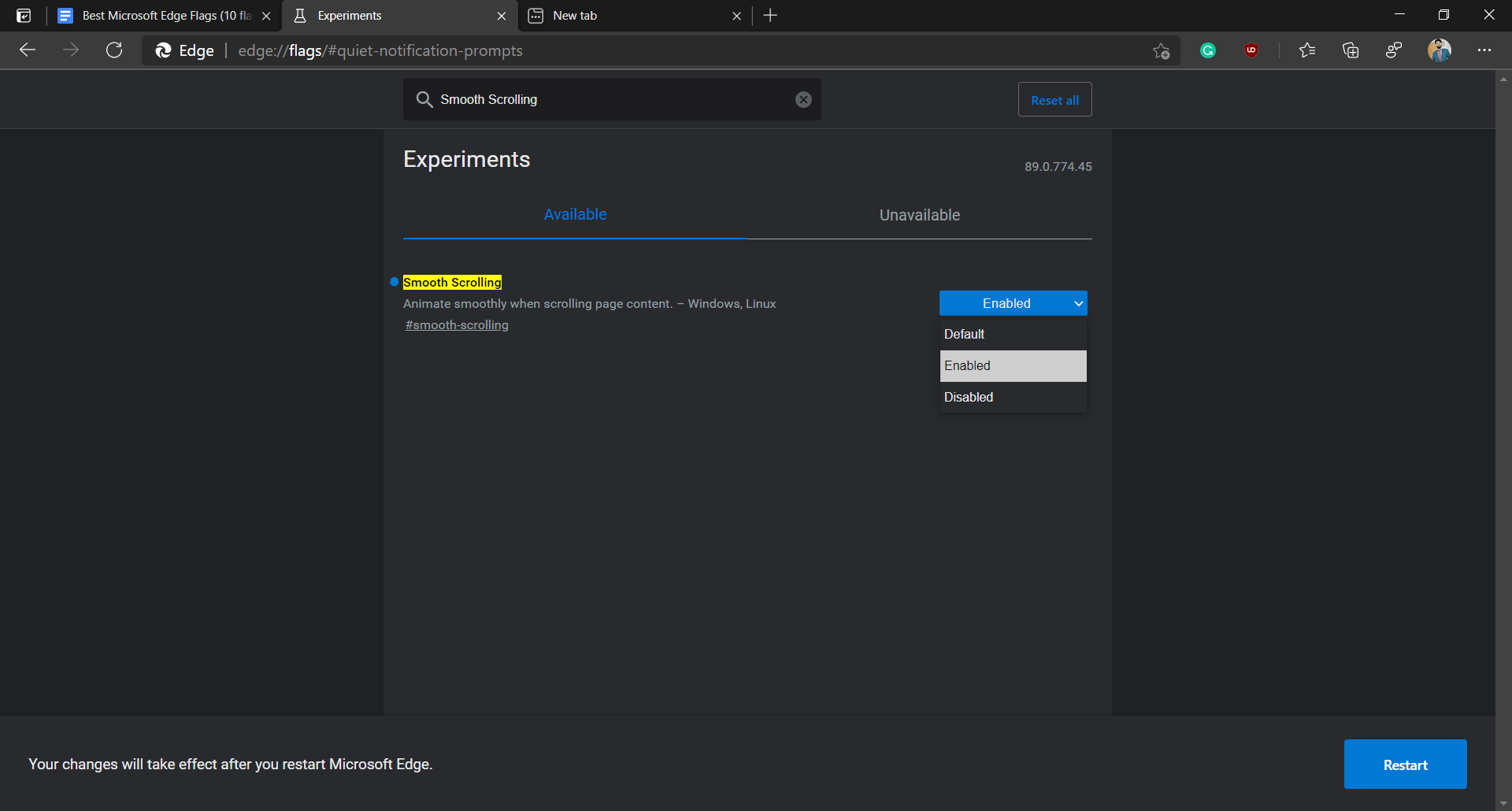The width and height of the screenshot is (1512, 811).
Task: Open the browser feedback panel
Action: tap(1393, 50)
